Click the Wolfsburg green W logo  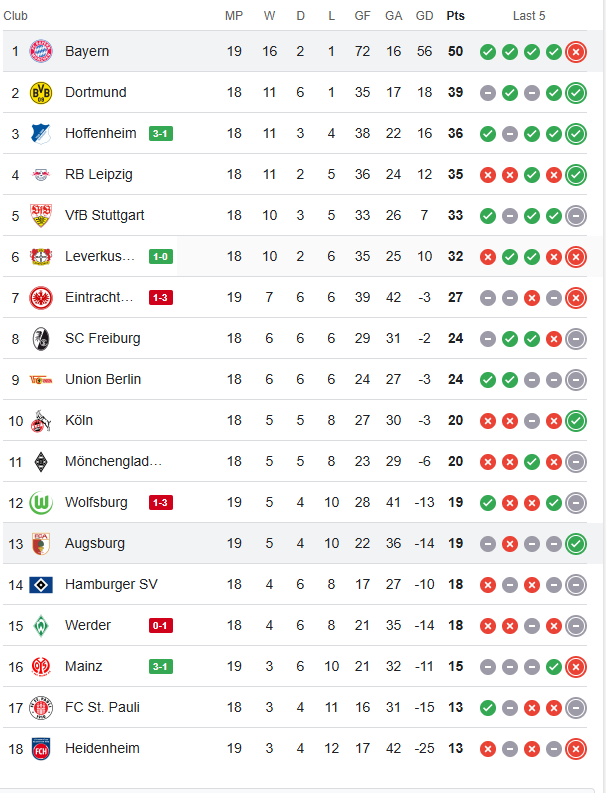(40, 502)
